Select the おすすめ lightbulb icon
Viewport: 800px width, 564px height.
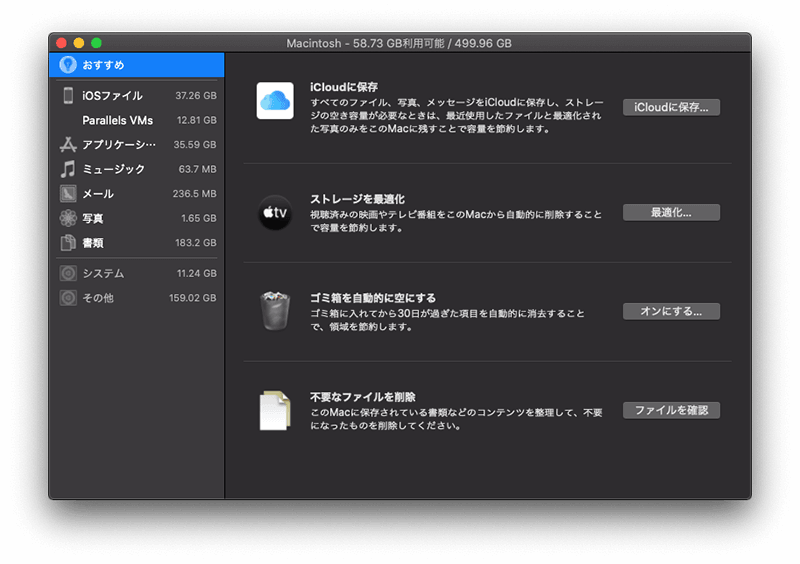(x=68, y=65)
